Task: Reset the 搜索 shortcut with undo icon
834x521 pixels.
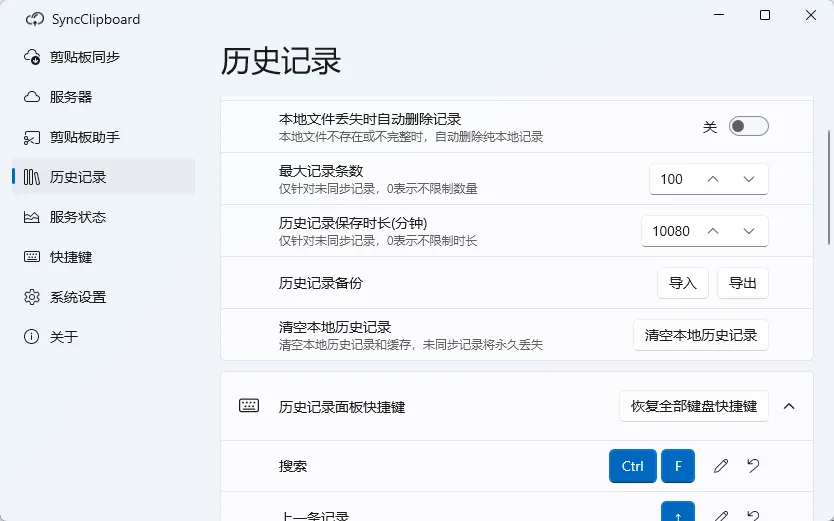Action: [x=753, y=466]
